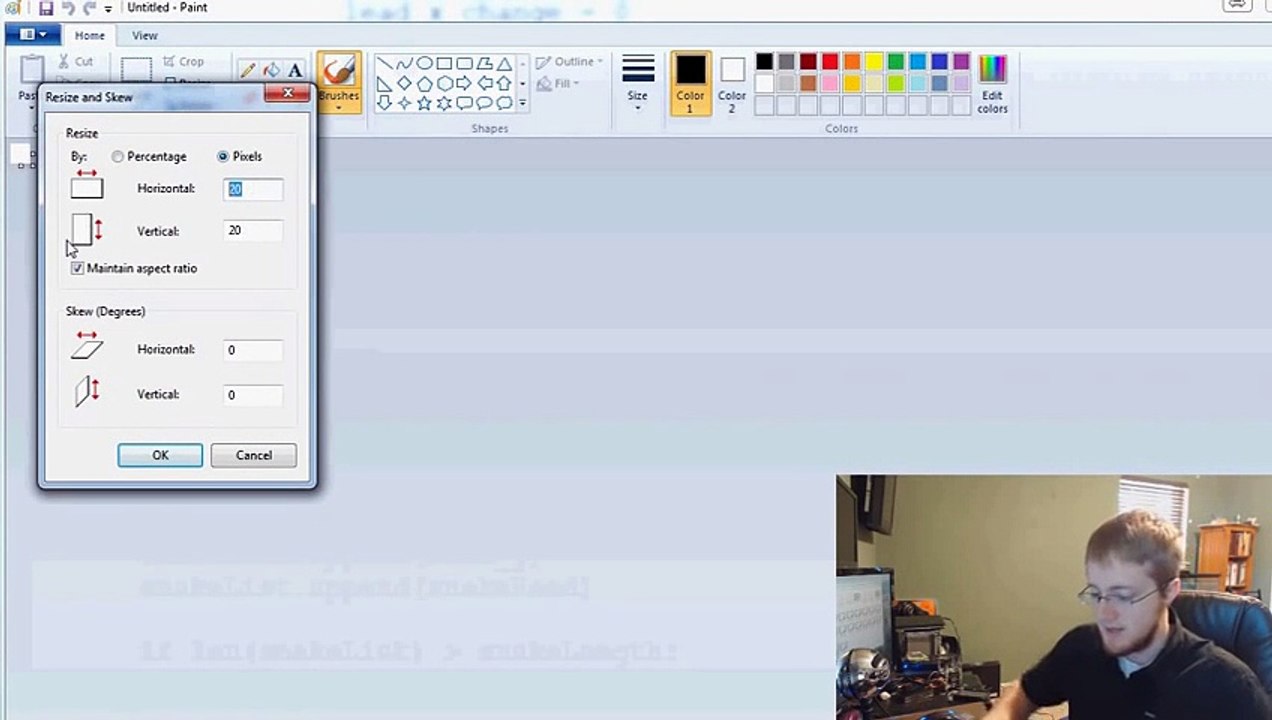Pick the pink color swatch
Viewport: 1272px width, 720px height.
pyautogui.click(x=830, y=84)
